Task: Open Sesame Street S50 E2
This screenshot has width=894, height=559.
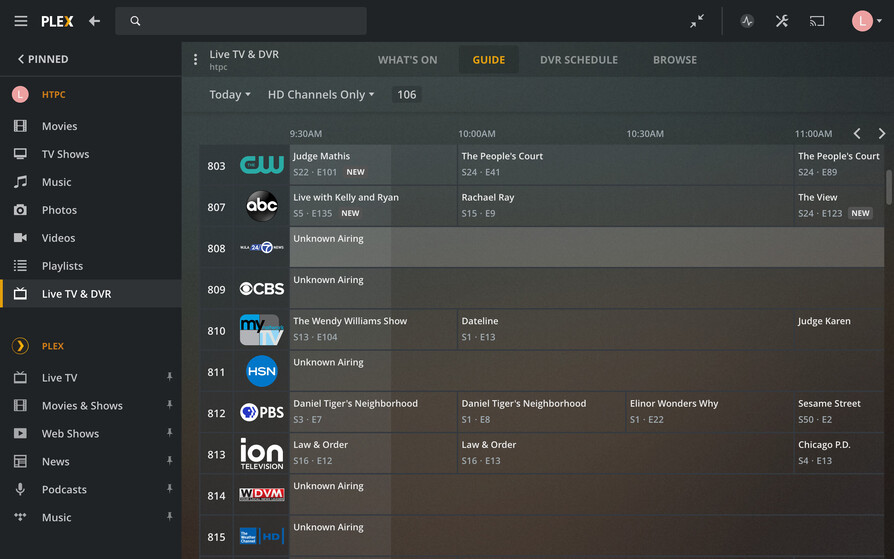Action: tap(839, 412)
